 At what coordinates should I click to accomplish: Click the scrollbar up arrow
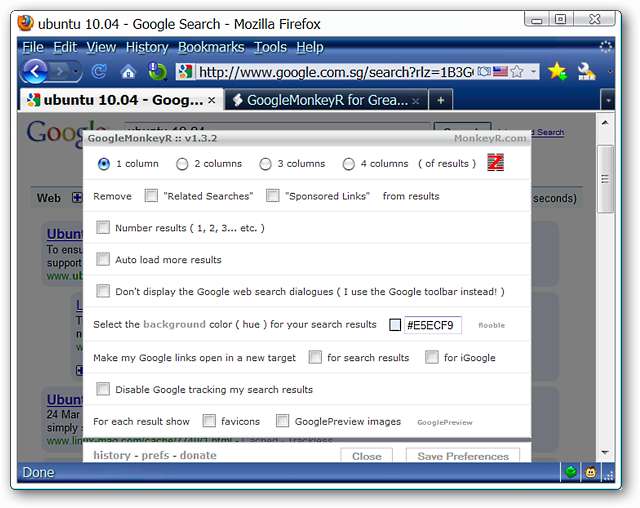point(605,122)
